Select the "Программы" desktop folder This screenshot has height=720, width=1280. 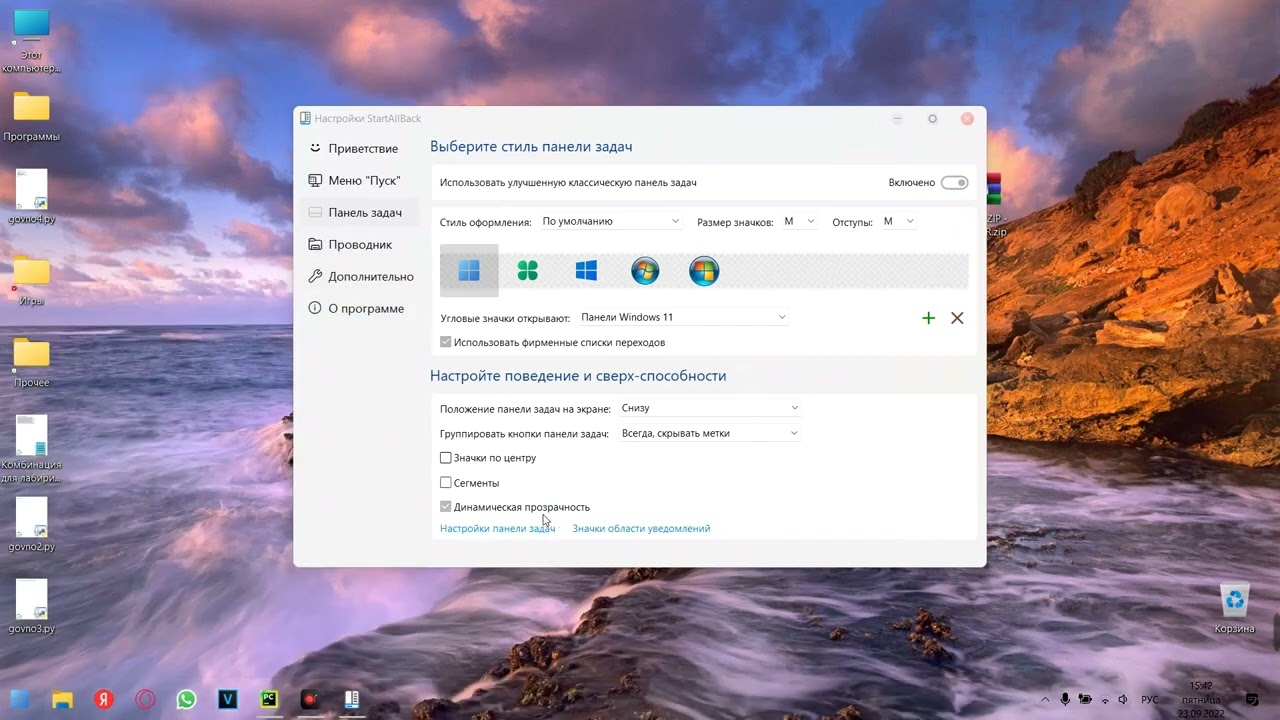click(31, 118)
